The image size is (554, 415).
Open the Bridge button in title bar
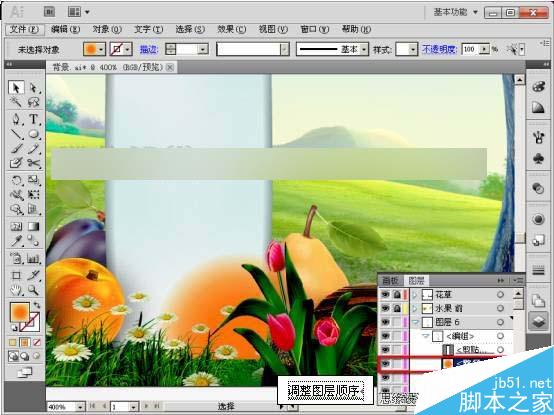point(49,12)
